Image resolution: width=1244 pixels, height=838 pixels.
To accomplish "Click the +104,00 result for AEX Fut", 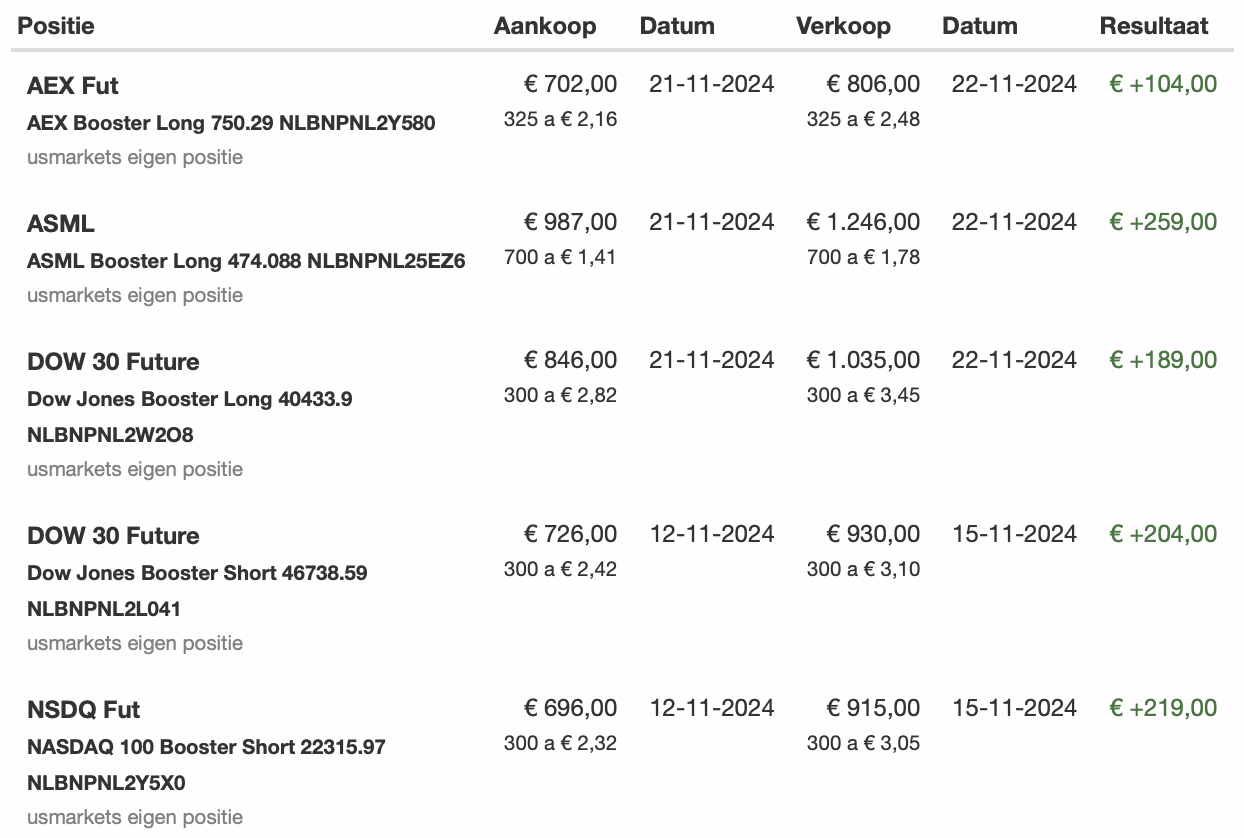I will (x=1163, y=84).
